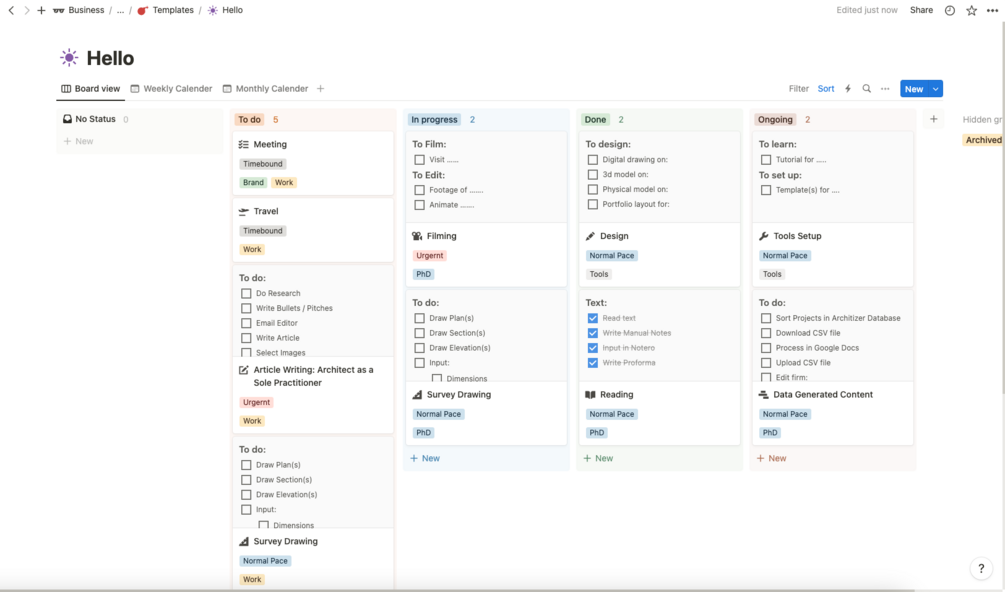This screenshot has width=1005, height=592.
Task: Click Edited just now text
Action: pyautogui.click(x=867, y=10)
